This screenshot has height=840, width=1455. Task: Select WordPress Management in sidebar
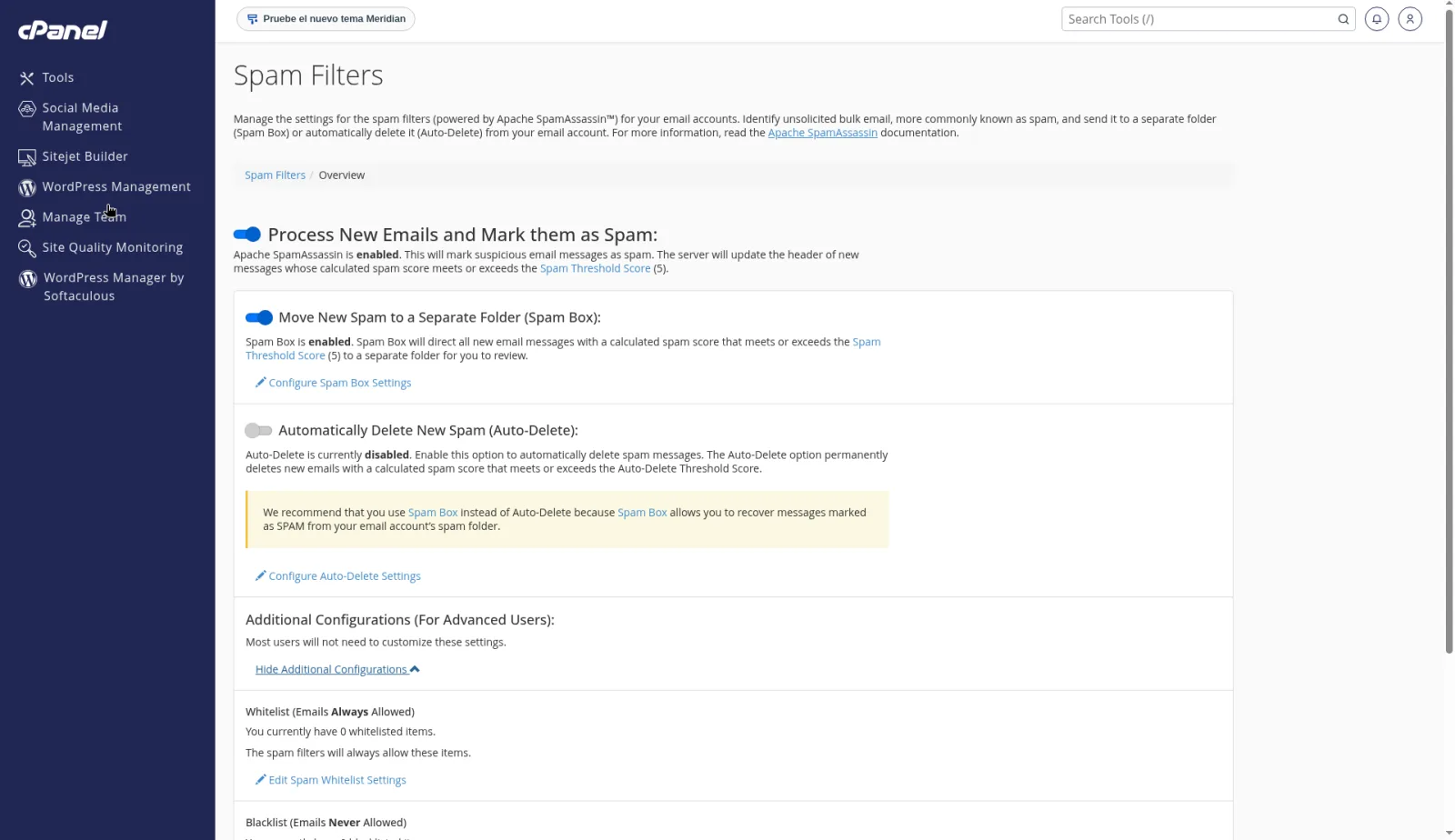coord(116,186)
